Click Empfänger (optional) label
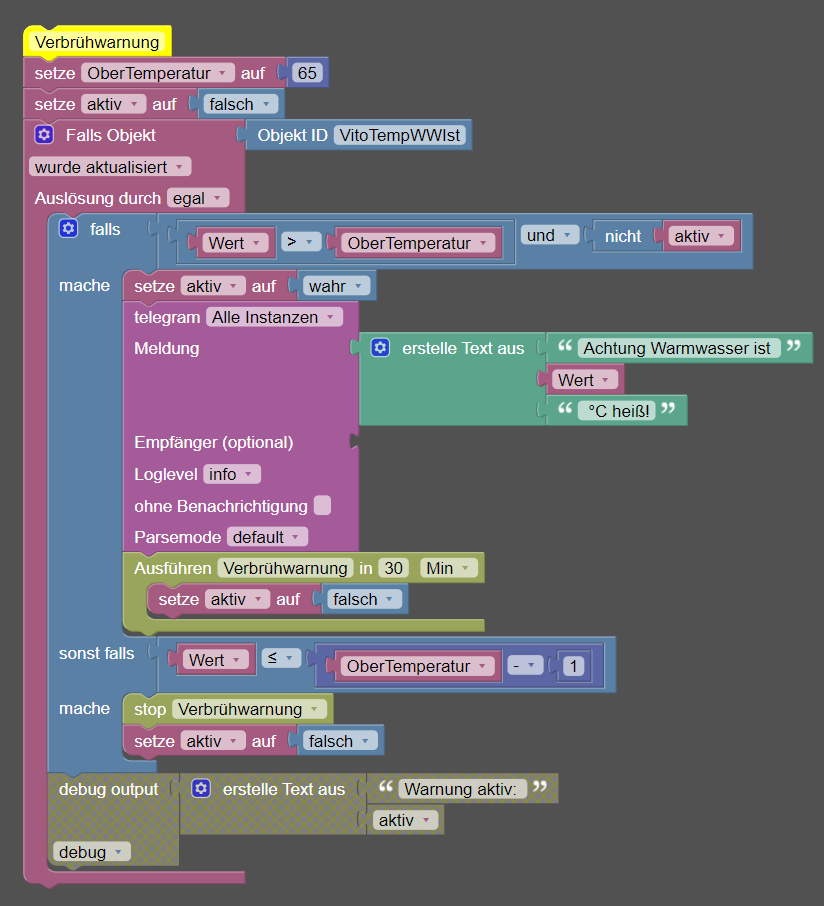This screenshot has width=824, height=906. [x=214, y=443]
